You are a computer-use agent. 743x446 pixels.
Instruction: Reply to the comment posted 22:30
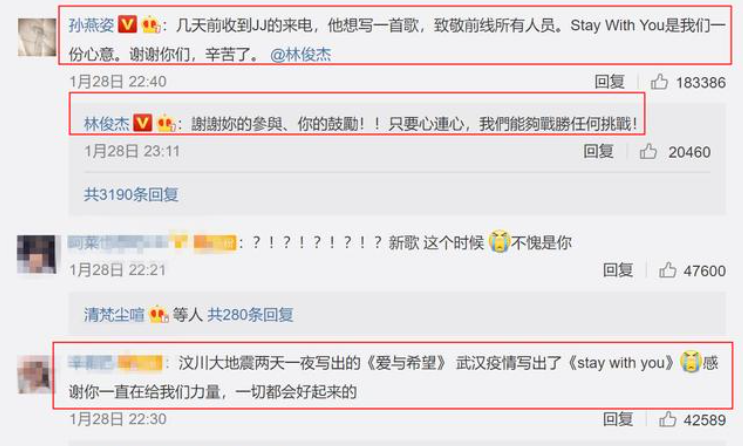click(618, 419)
